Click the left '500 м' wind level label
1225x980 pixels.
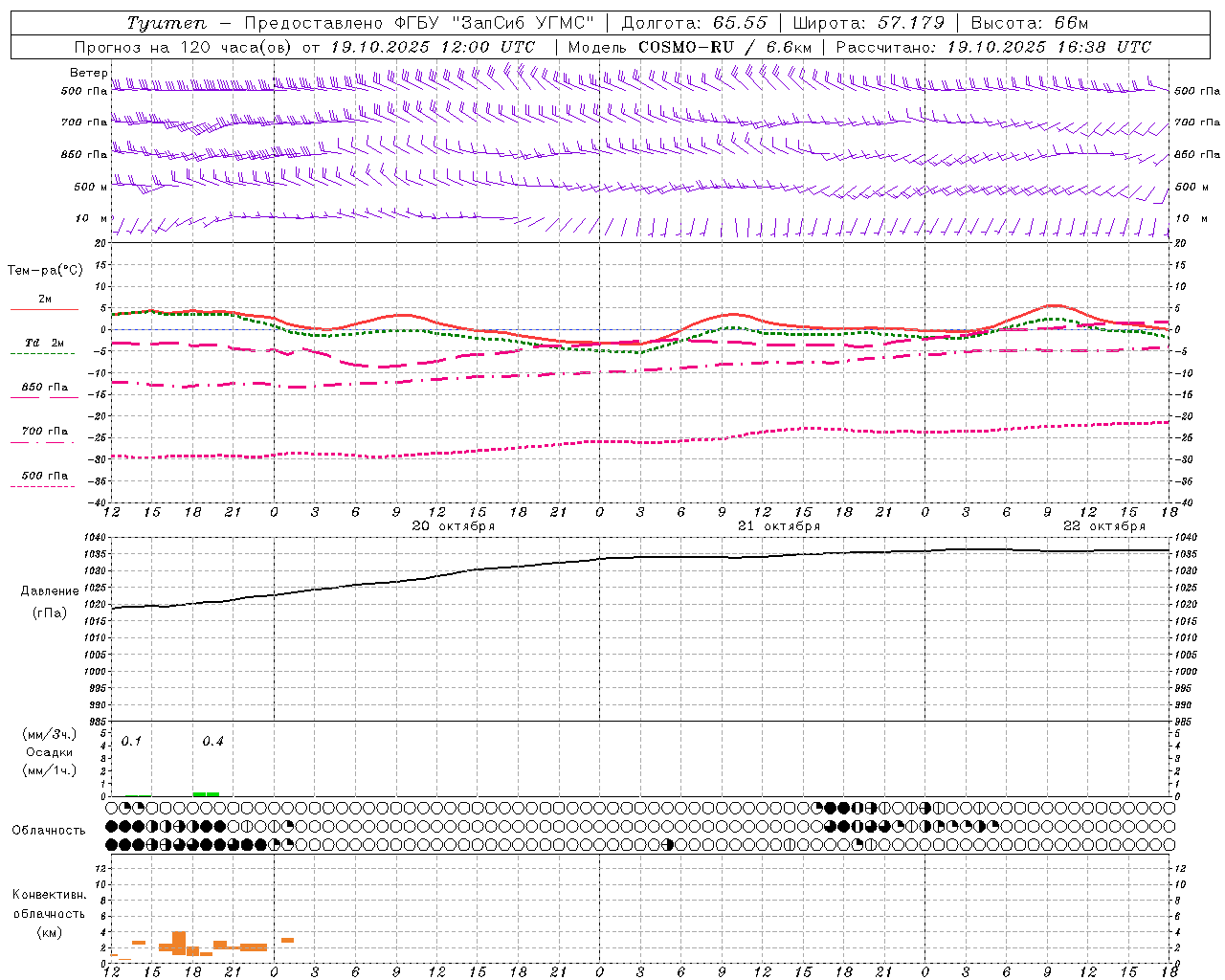(91, 187)
